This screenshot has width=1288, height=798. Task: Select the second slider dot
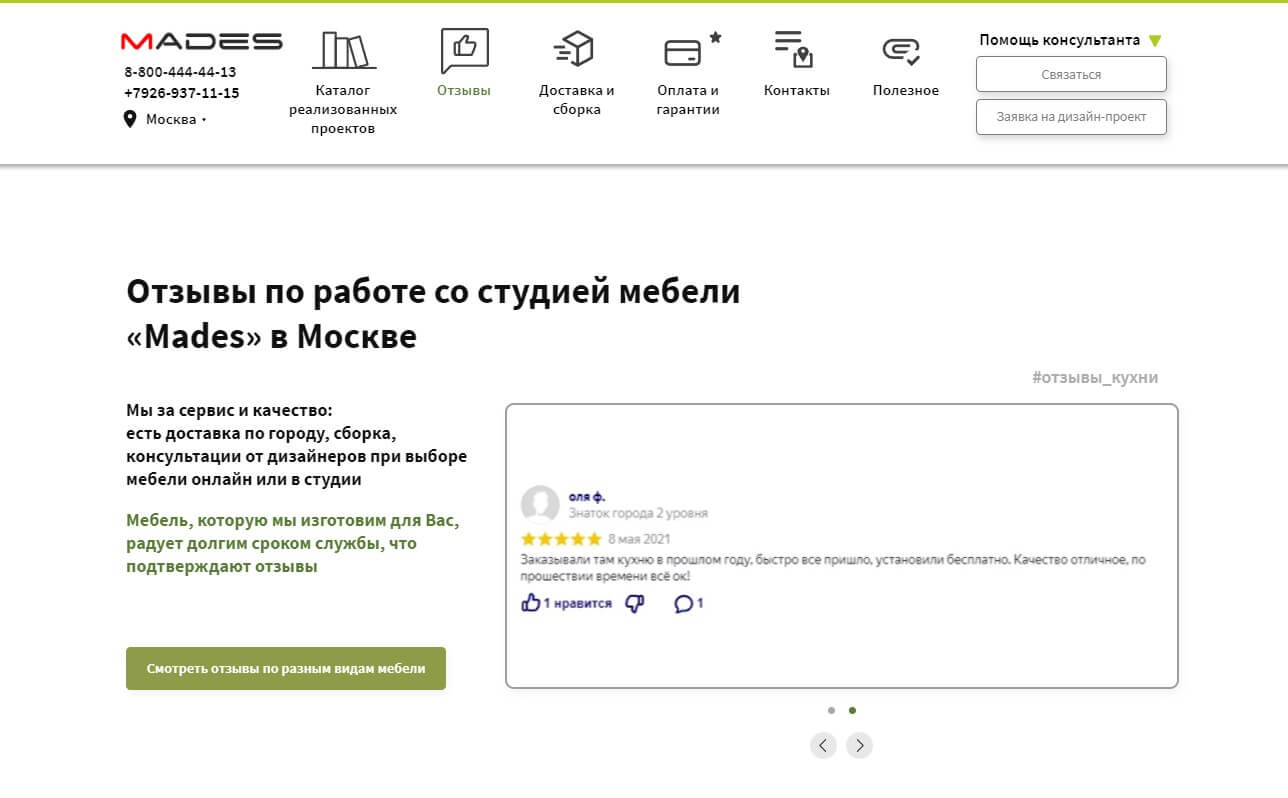coord(852,710)
